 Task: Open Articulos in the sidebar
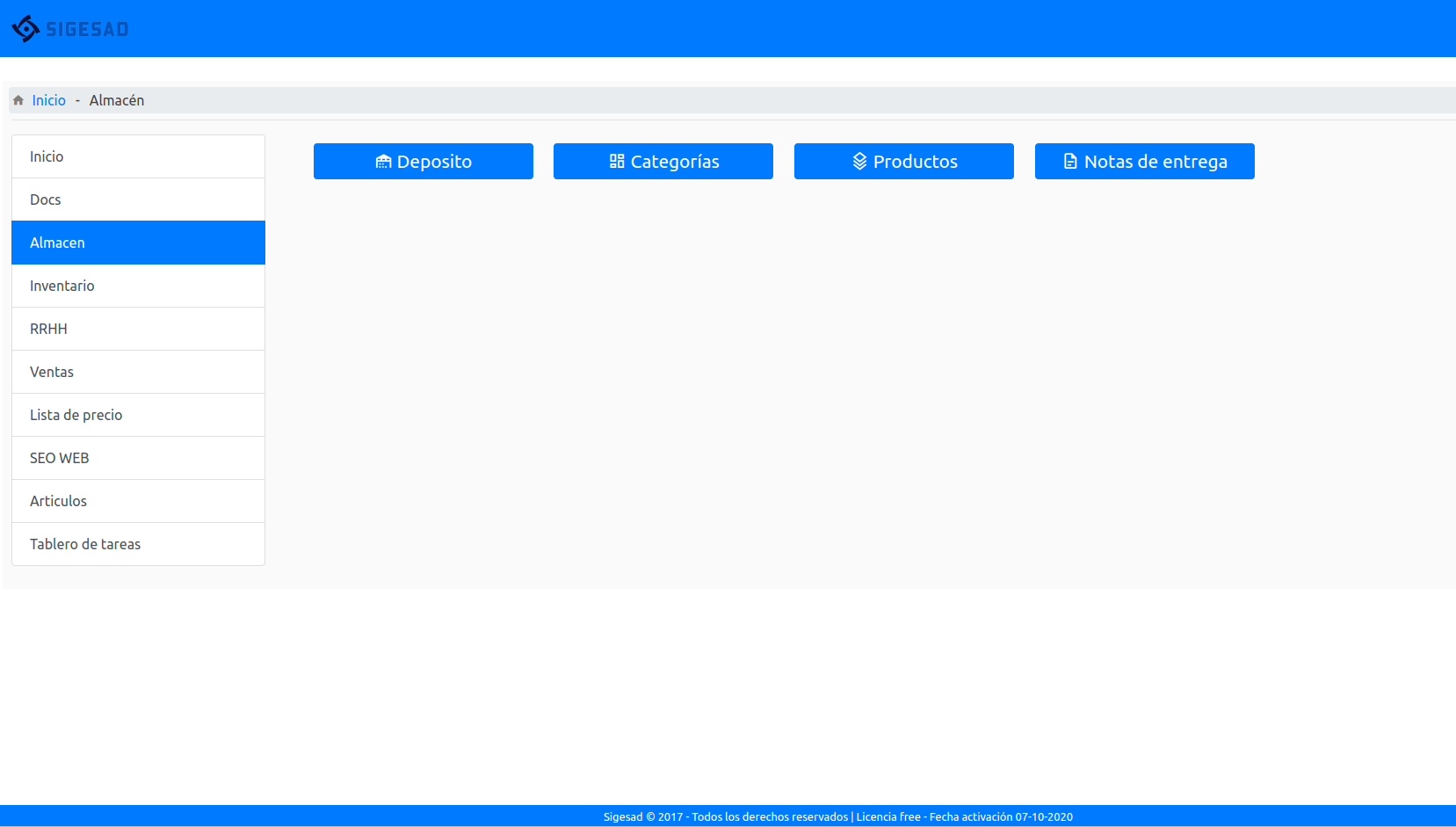[138, 501]
